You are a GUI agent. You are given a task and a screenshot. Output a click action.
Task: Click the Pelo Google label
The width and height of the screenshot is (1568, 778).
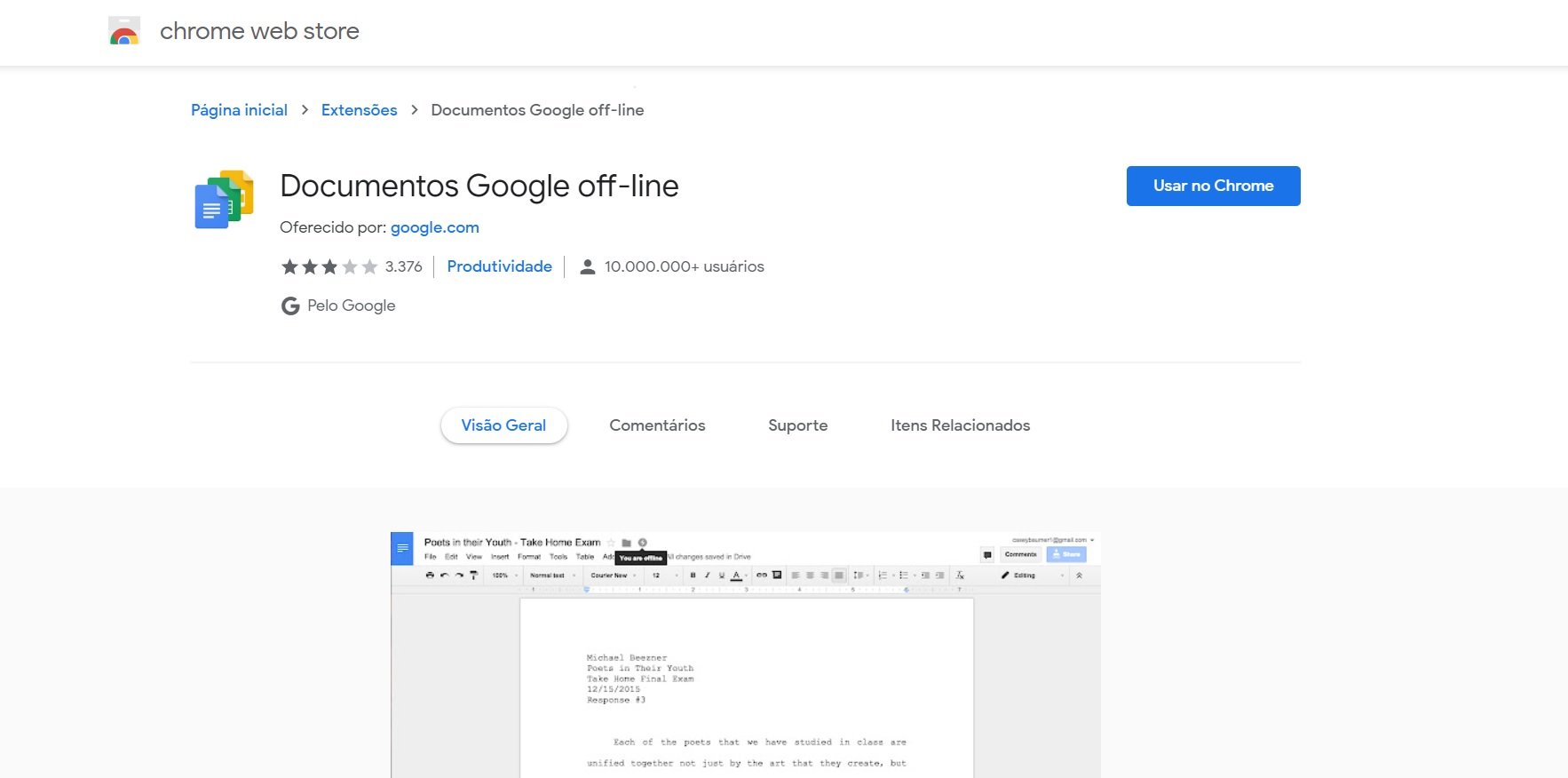[352, 306]
